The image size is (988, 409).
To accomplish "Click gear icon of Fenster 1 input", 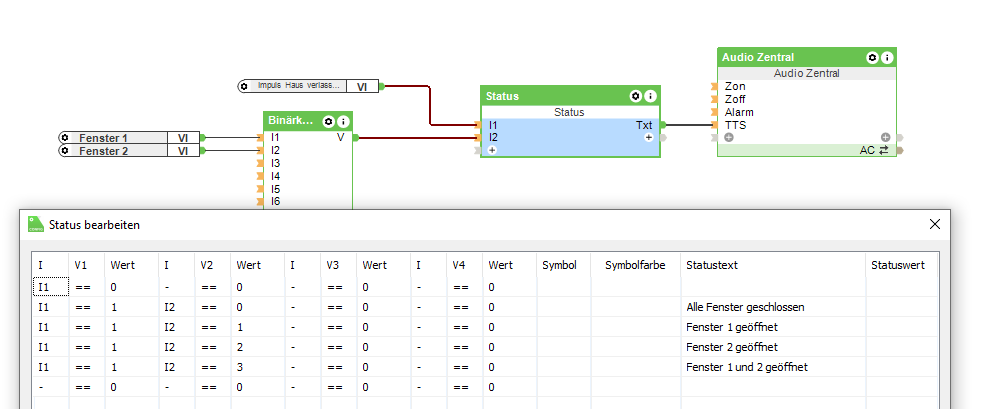I will (65, 138).
